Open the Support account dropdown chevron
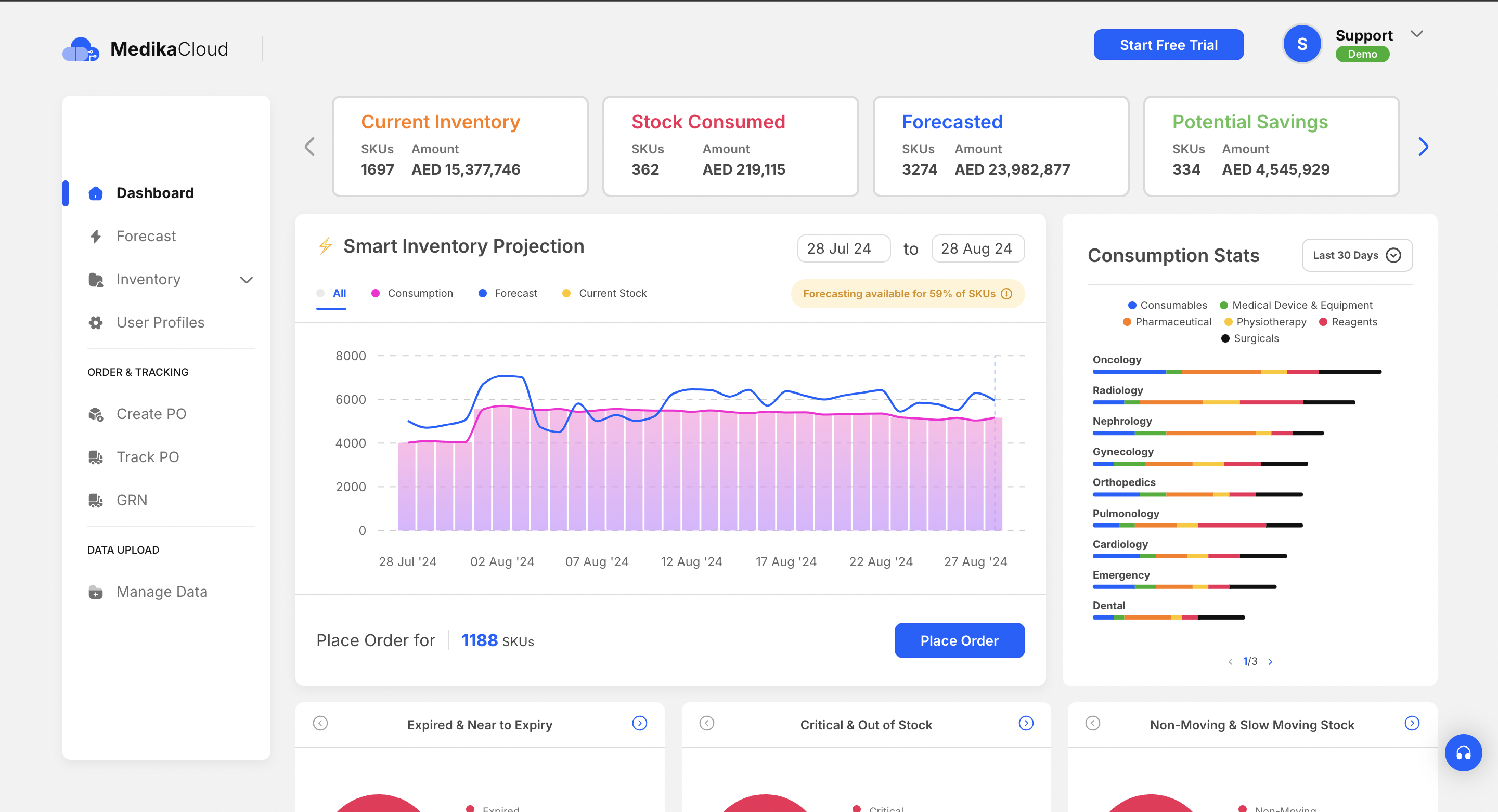Viewport: 1498px width, 812px height. point(1416,34)
